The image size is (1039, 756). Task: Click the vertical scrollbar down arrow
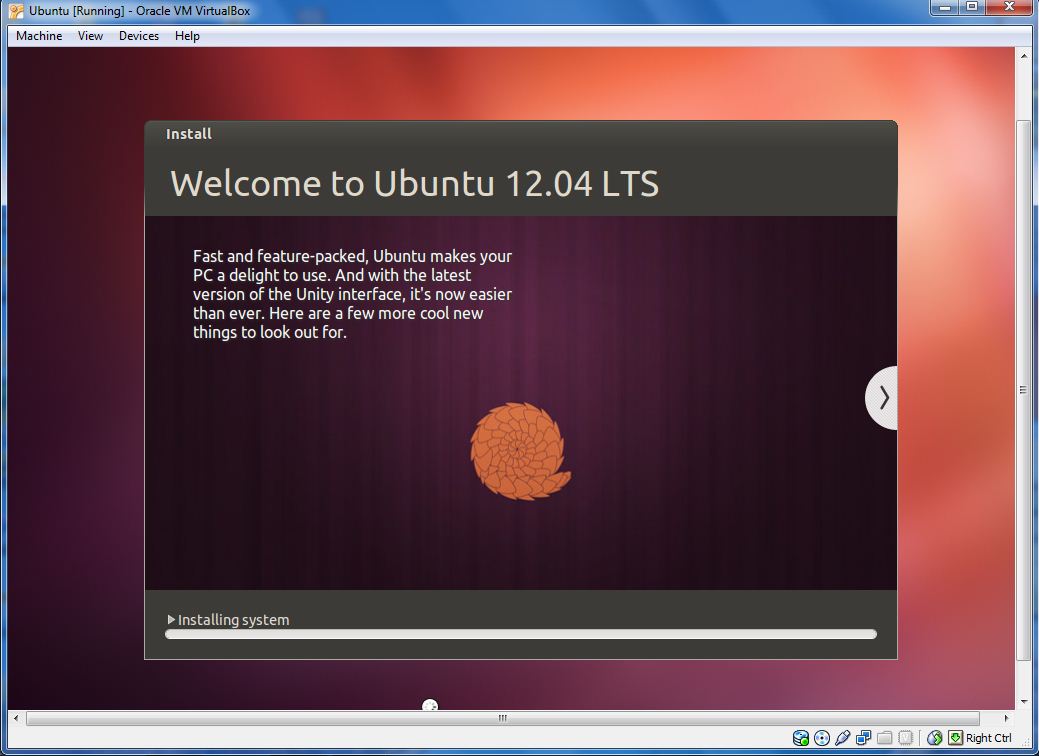click(1023, 701)
